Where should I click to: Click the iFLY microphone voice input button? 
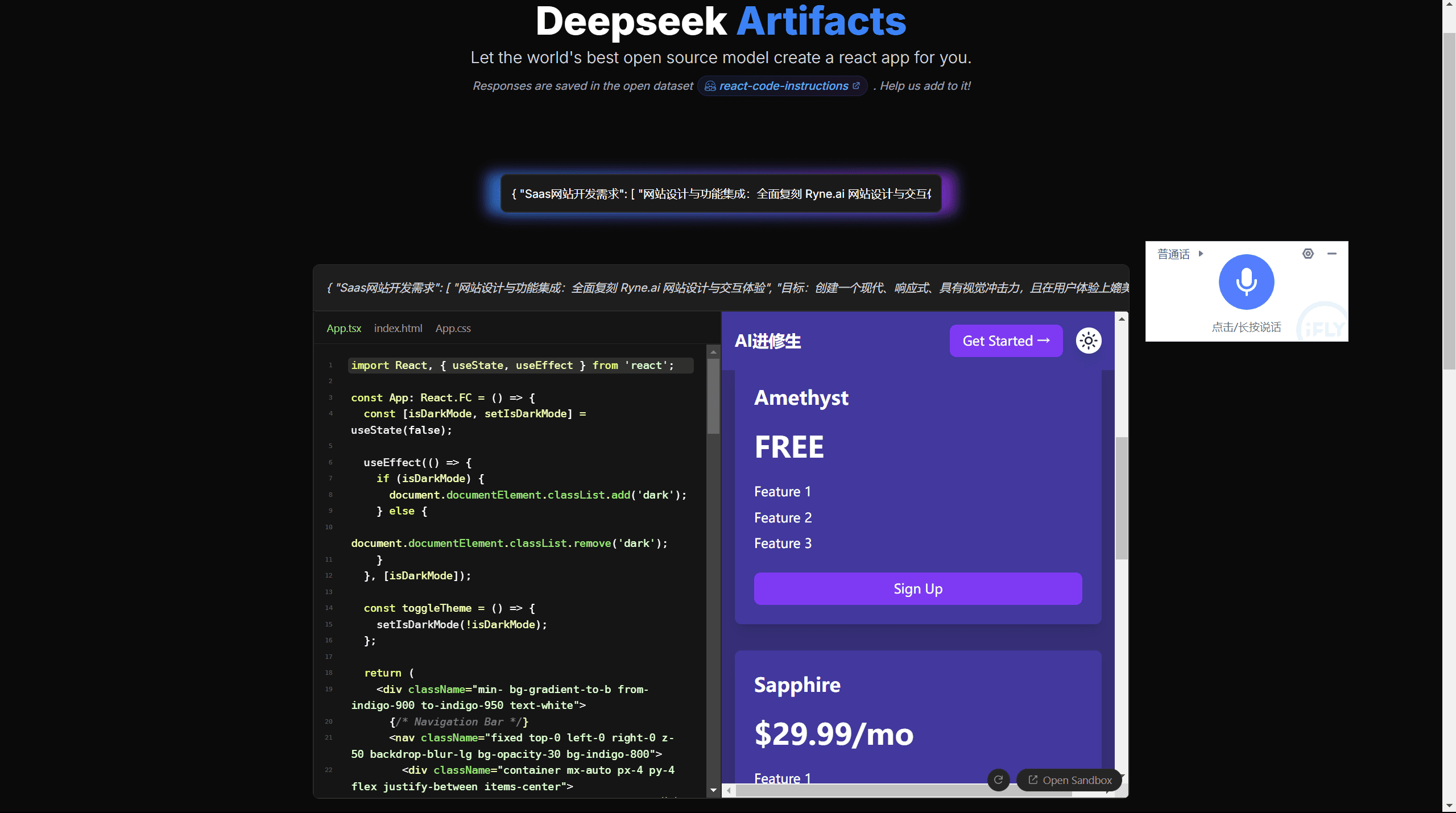[x=1246, y=282]
